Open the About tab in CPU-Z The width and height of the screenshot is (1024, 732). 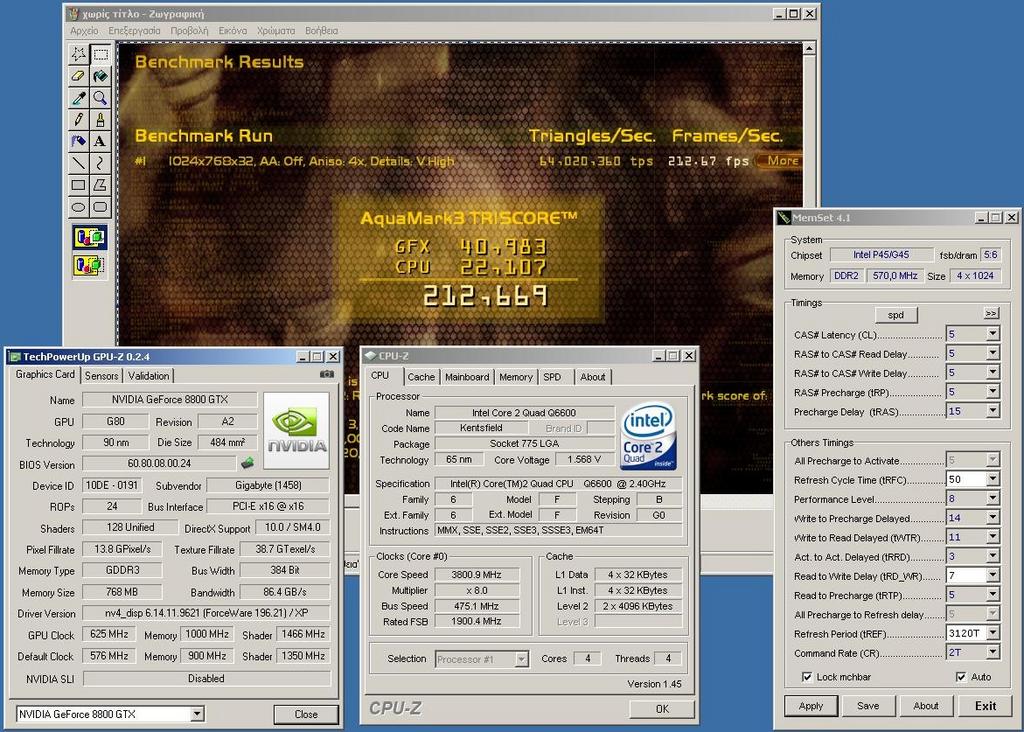tap(592, 377)
